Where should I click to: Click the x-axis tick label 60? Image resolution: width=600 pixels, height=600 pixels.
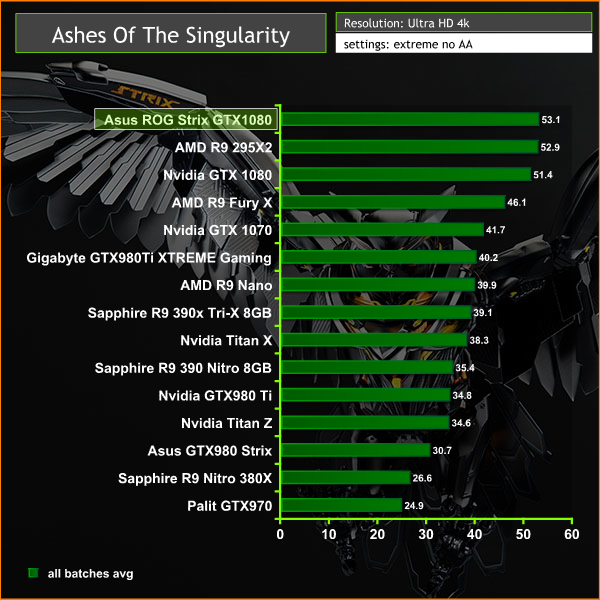tap(572, 534)
